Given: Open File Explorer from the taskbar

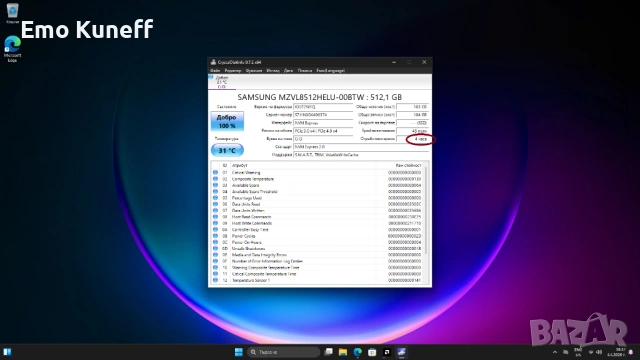Looking at the screenshot, I should pos(343,352).
